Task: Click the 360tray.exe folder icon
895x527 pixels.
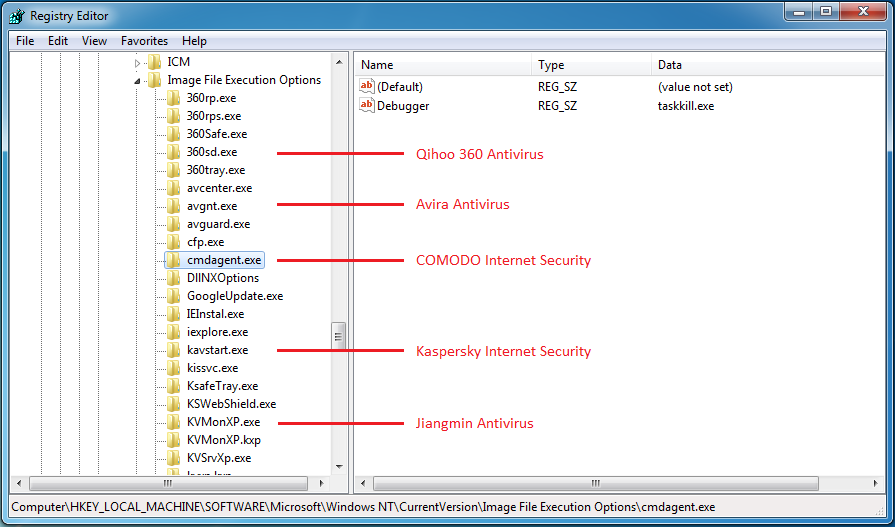Action: (x=174, y=170)
